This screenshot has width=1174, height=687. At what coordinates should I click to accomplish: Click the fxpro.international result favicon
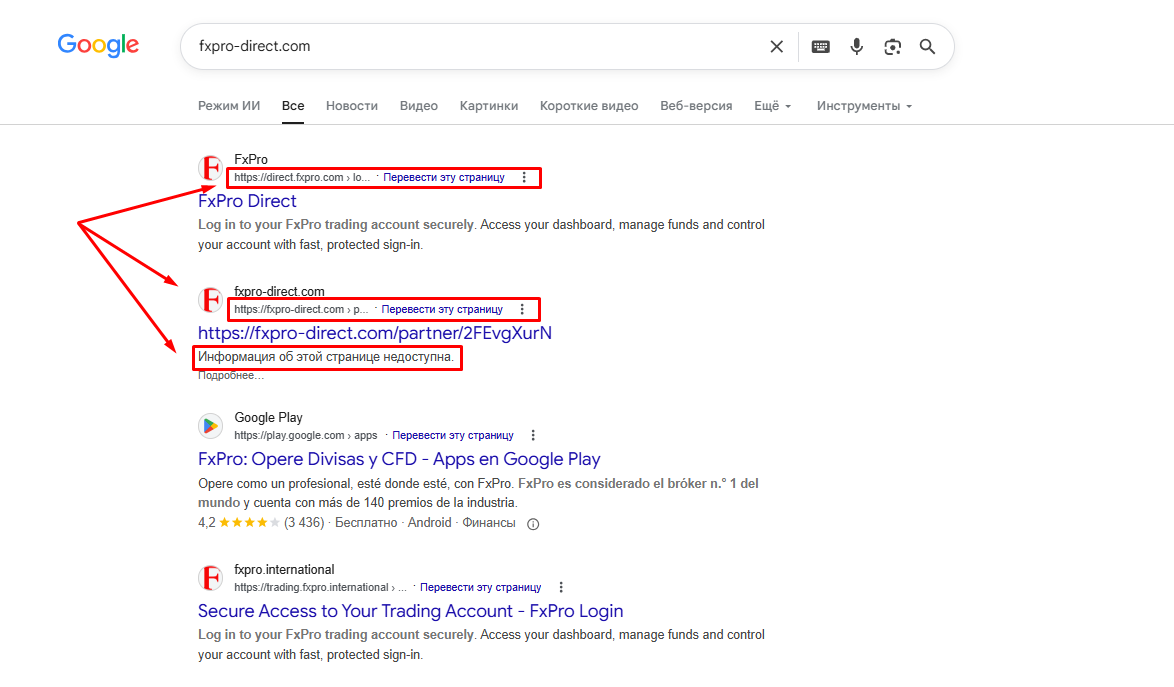(210, 578)
